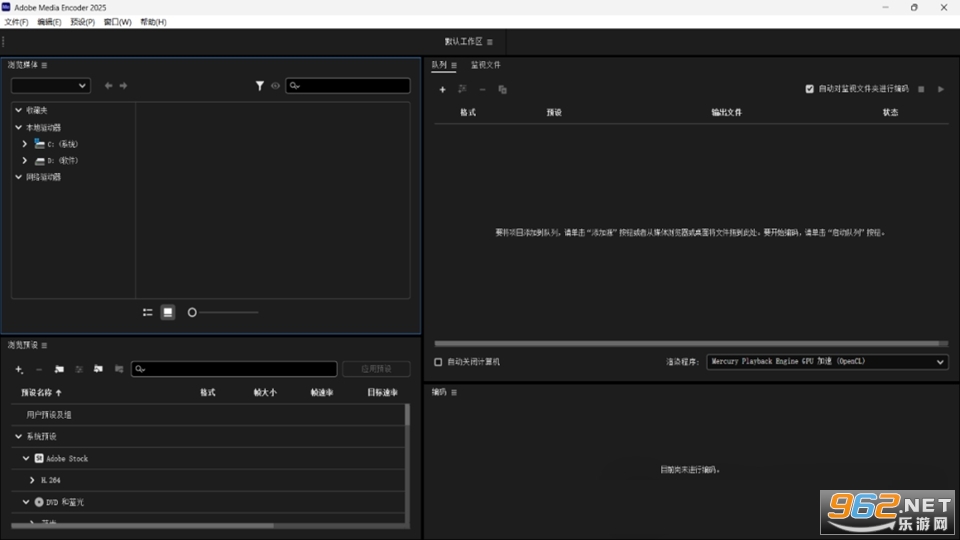Click the preset browser horizontal scrollbar

(142, 525)
